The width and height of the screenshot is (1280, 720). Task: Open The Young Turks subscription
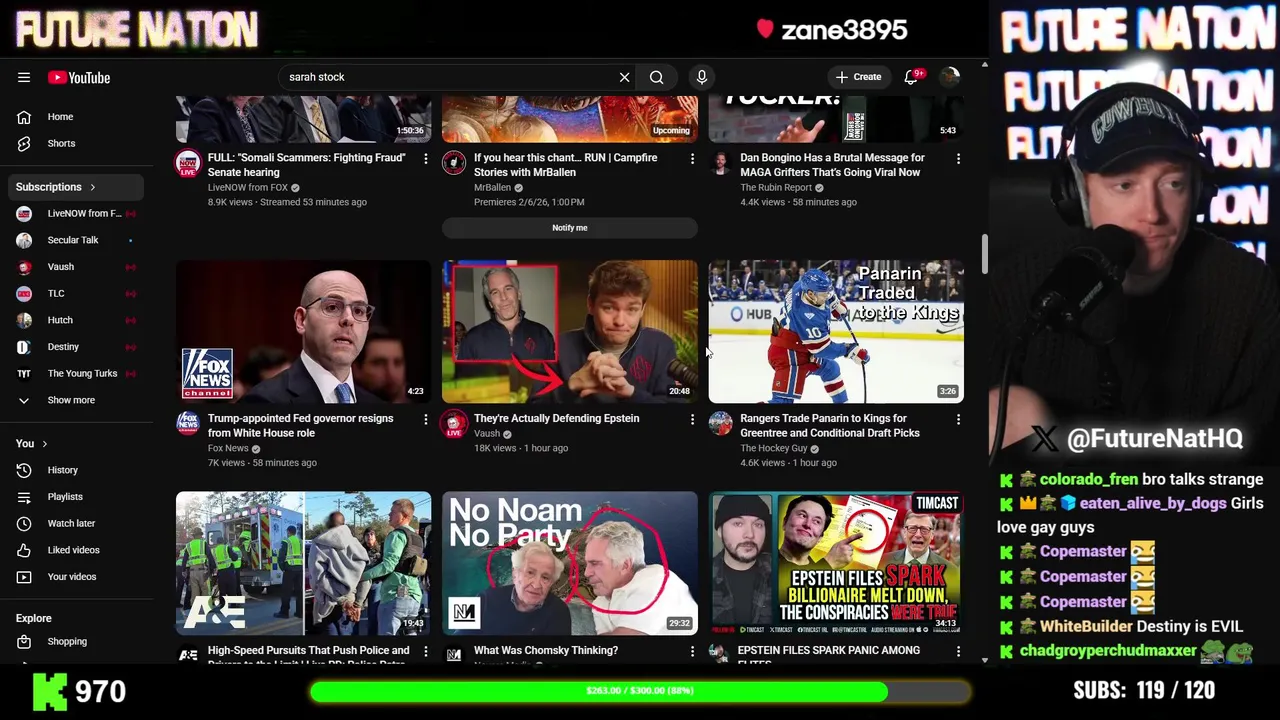tap(76, 373)
